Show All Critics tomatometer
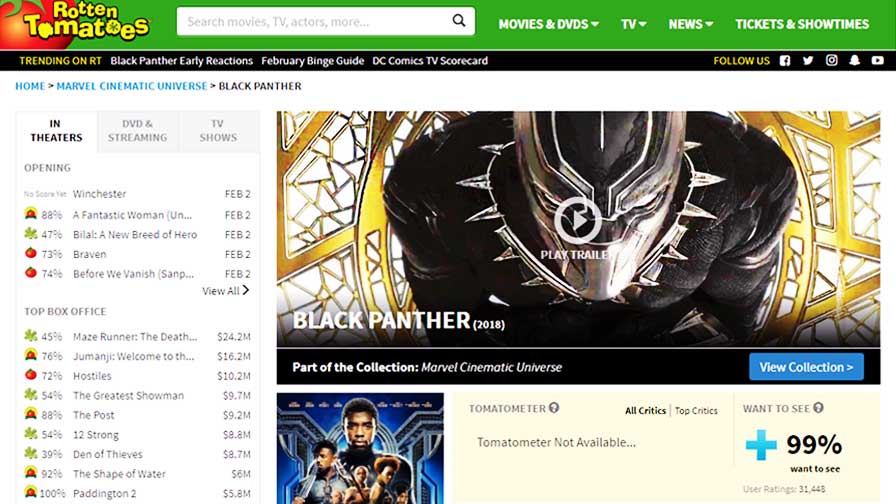The width and height of the screenshot is (896, 504). click(x=645, y=410)
